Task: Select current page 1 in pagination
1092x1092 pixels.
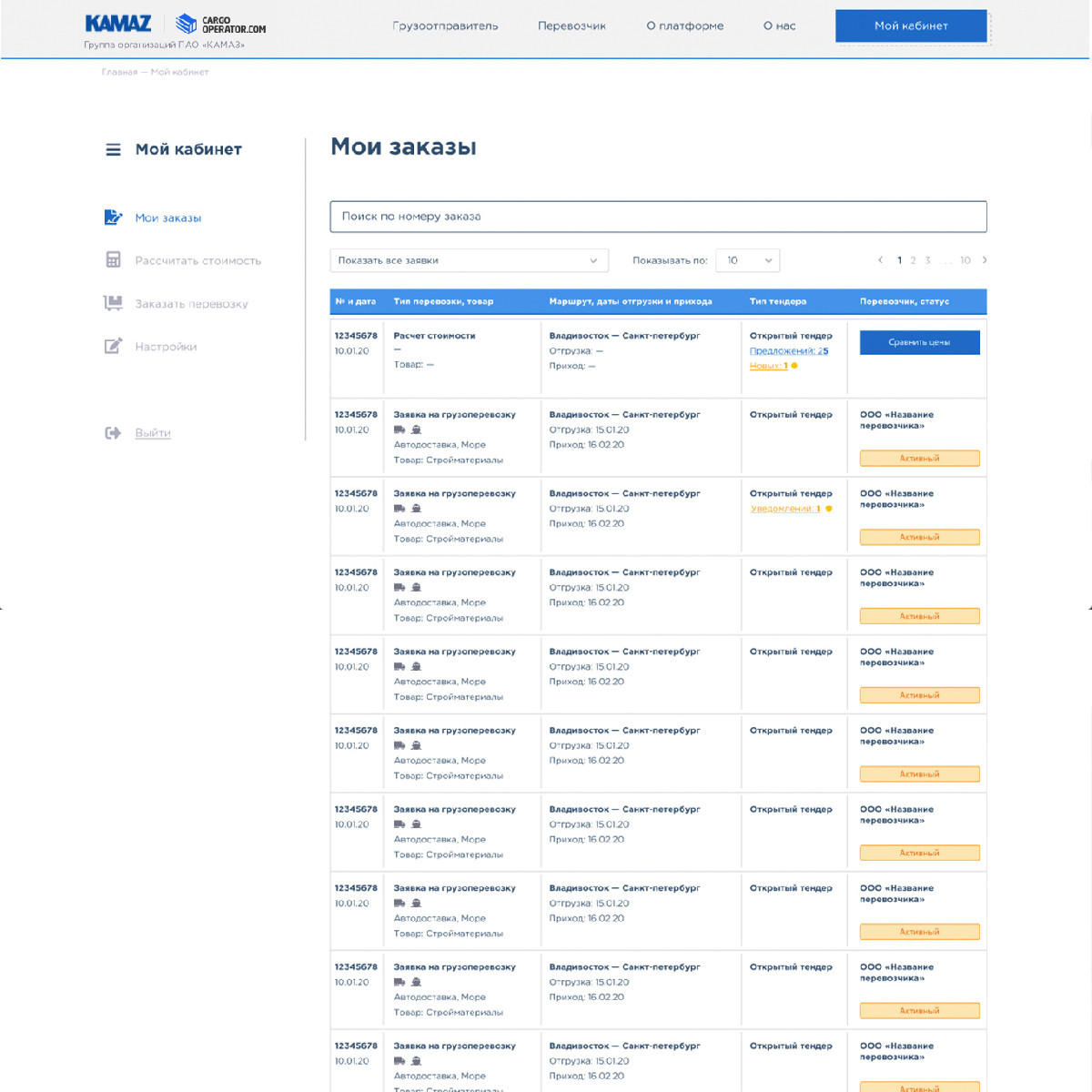Action: point(899,260)
